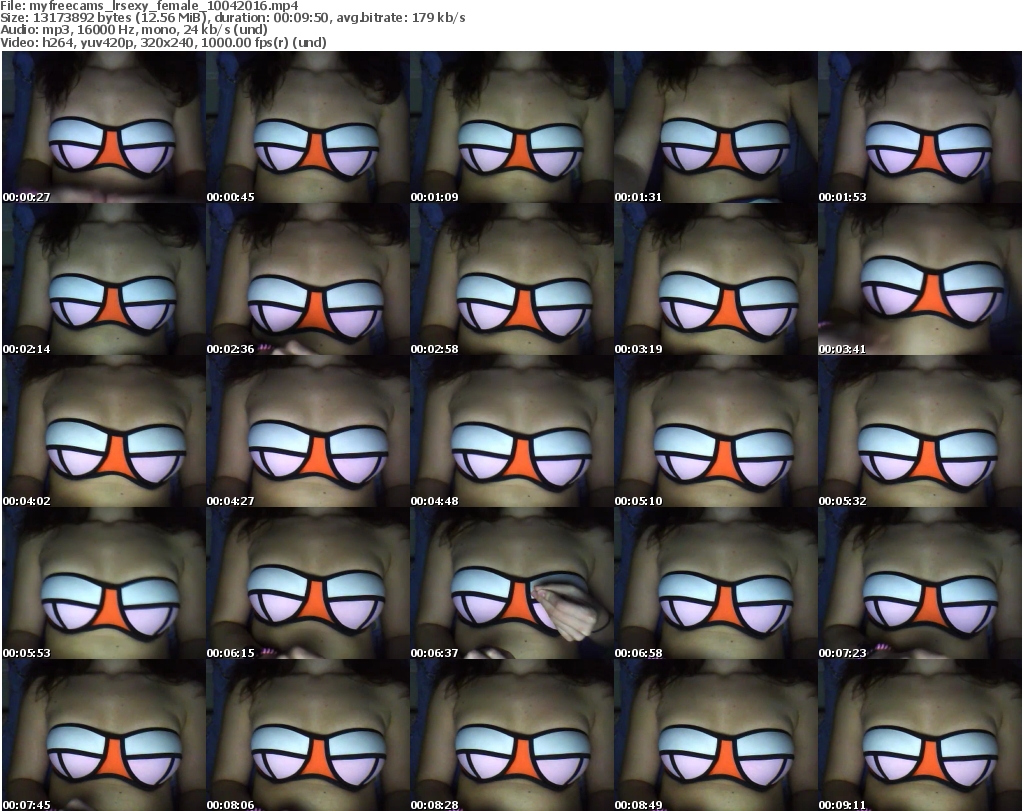The image size is (1024, 811).
Task: Open the thumbnail stamped 00:00:27
Action: (x=104, y=127)
